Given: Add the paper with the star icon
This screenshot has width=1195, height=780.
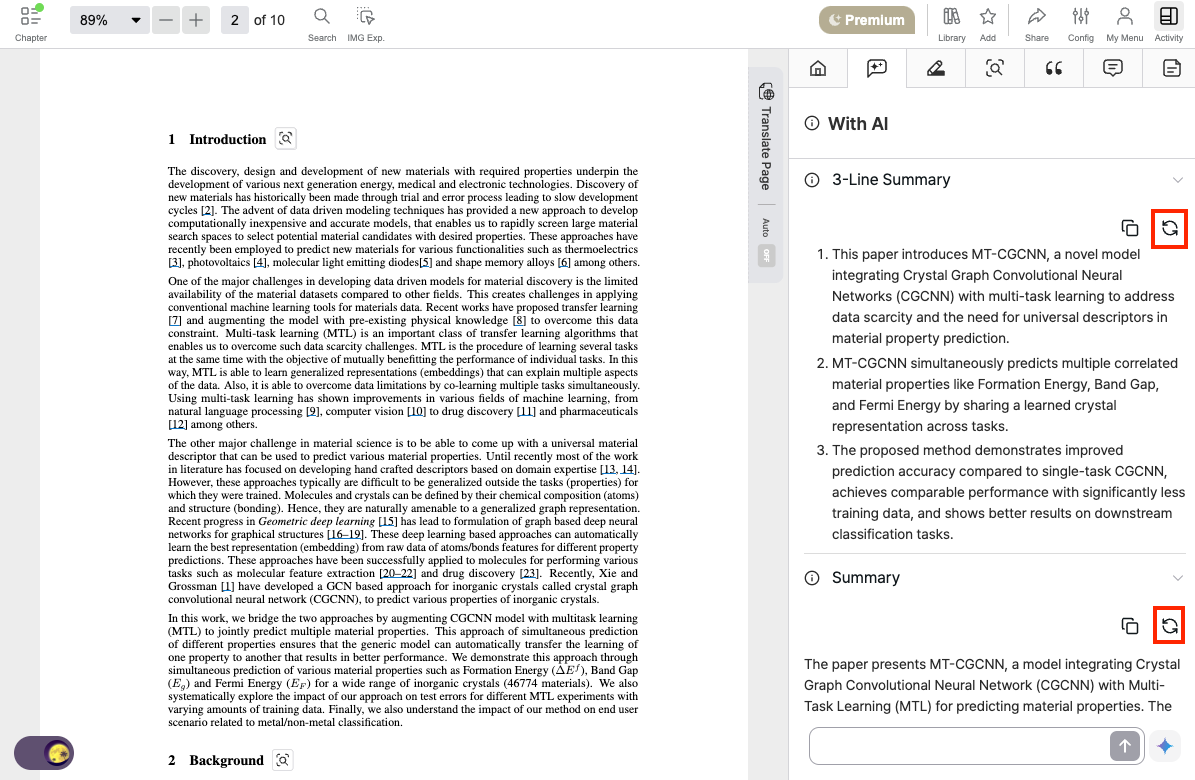Looking at the screenshot, I should (988, 24).
